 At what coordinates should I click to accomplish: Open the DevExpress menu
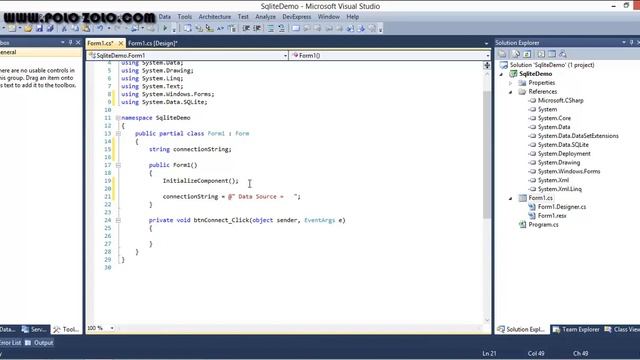(x=297, y=17)
